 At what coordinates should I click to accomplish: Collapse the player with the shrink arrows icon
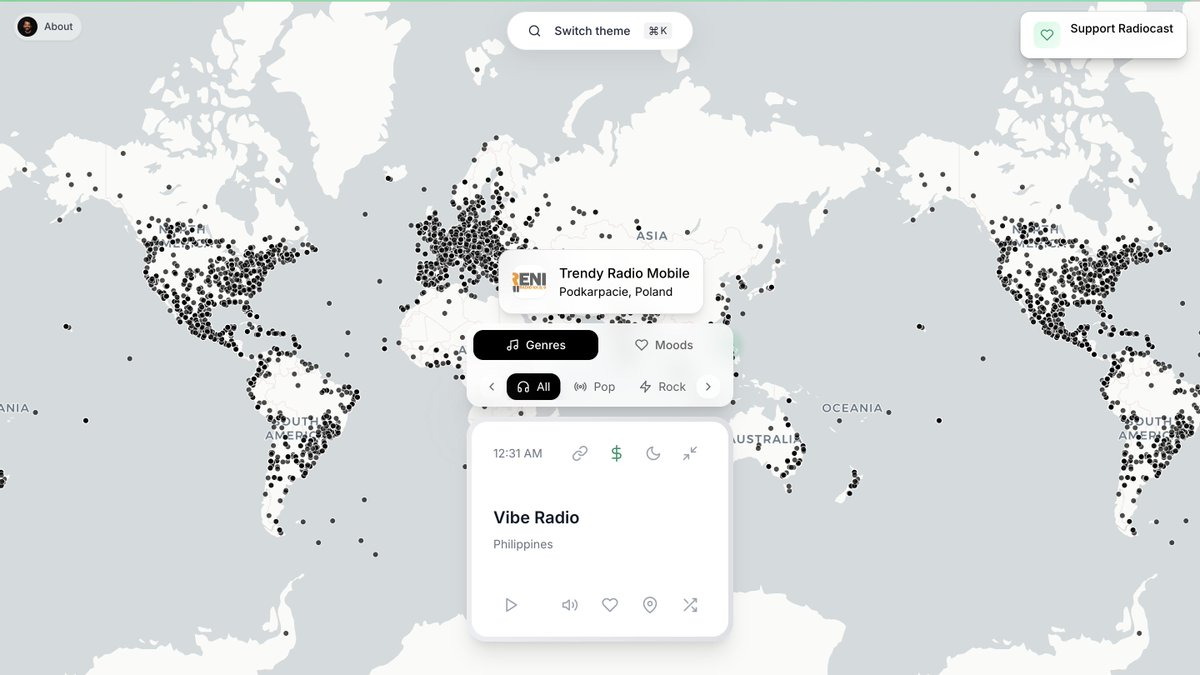coord(689,452)
